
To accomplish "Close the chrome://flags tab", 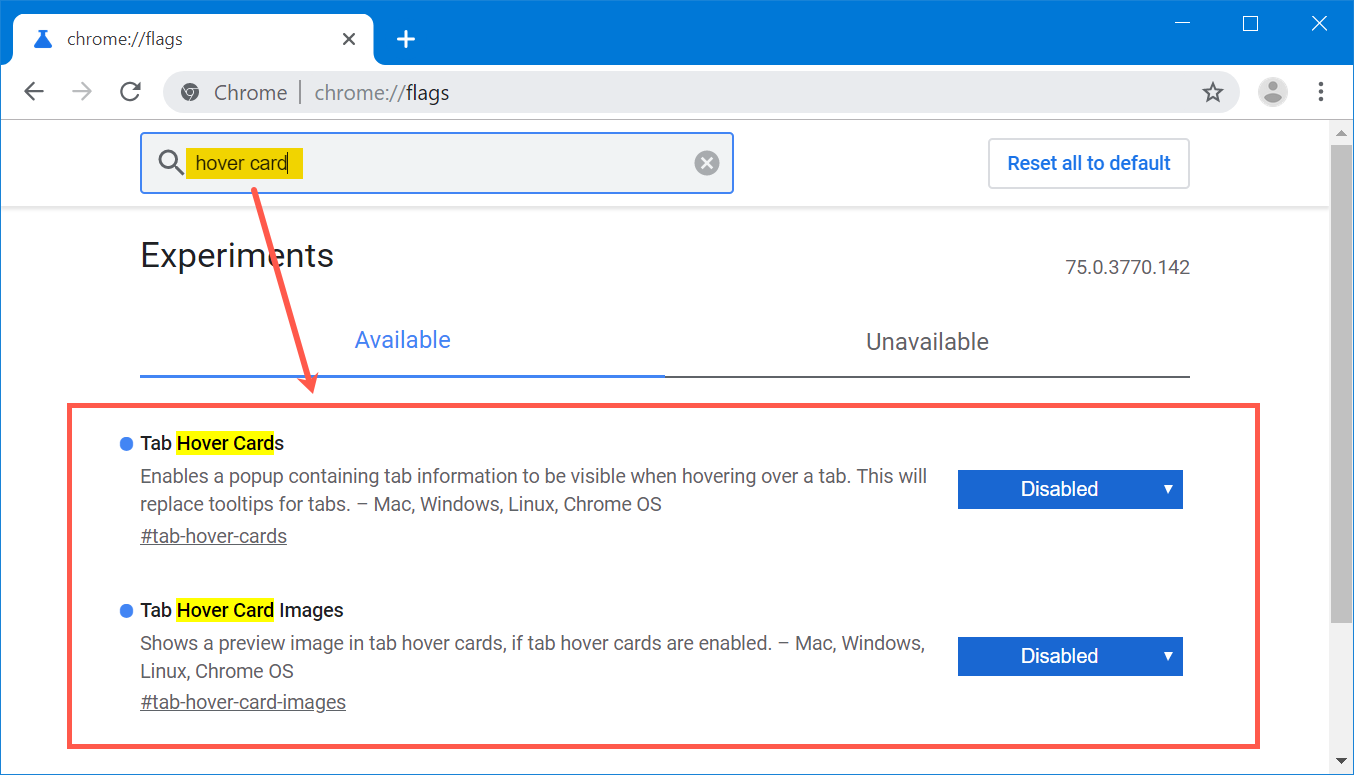I will (348, 39).
